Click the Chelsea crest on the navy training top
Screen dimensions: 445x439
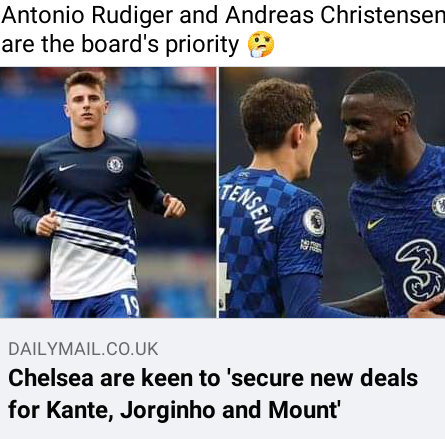click(115, 165)
